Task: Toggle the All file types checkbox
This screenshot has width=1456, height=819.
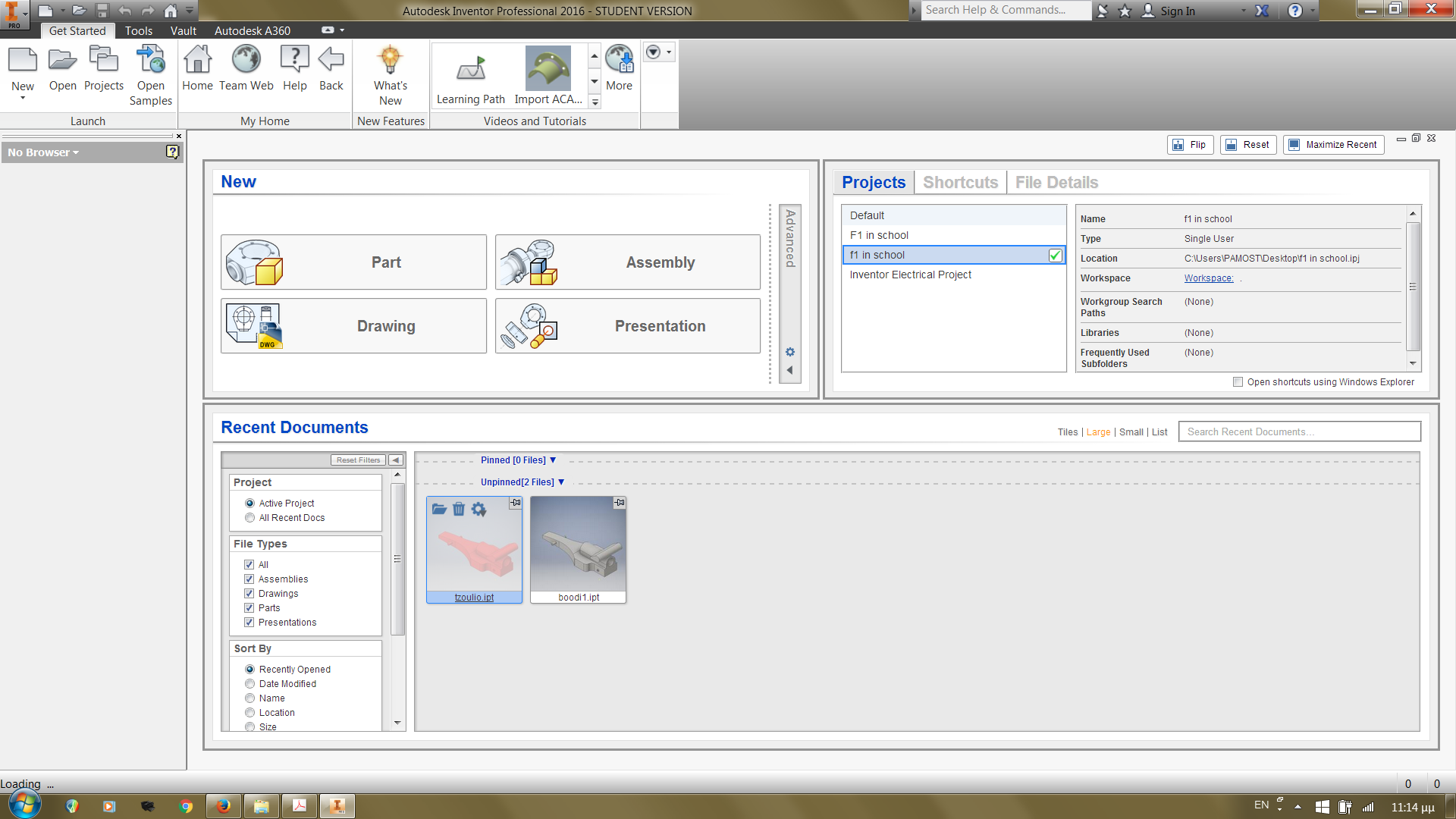Action: pyautogui.click(x=249, y=565)
